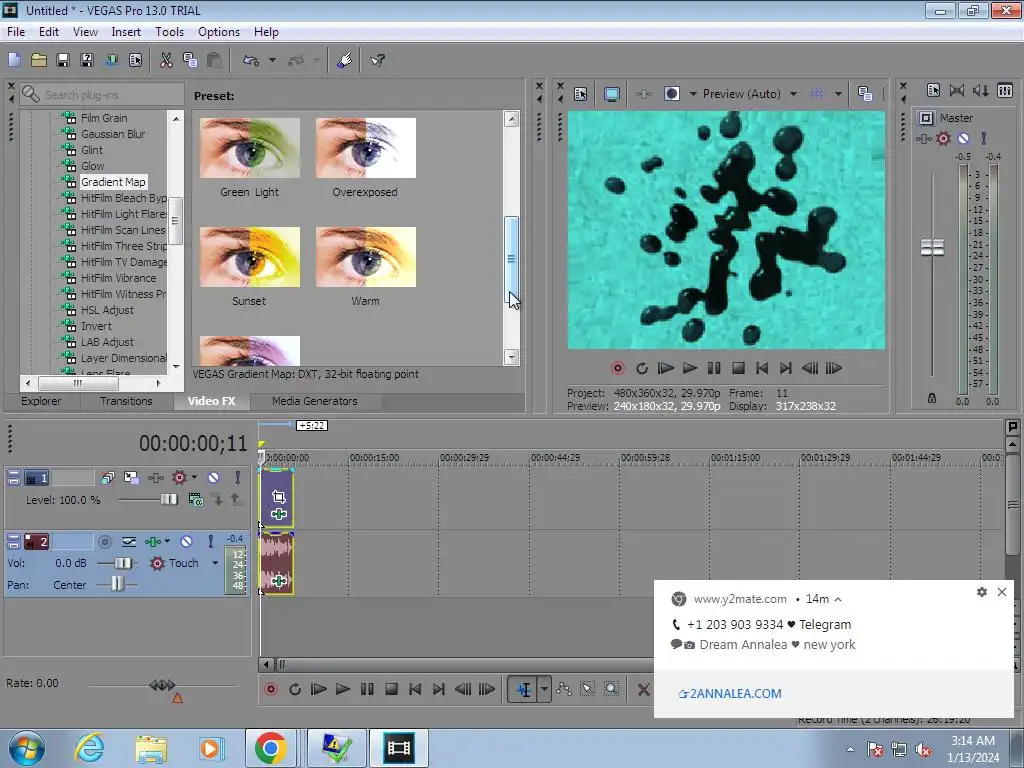Viewport: 1024px width, 768px height.
Task: Click the Cut scissors icon
Action: (x=166, y=60)
